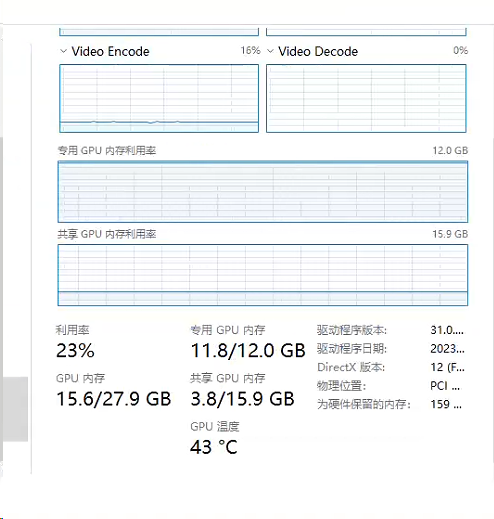
Task: Click the 11.8/12.0 GB dedicated memory value
Action: click(248, 351)
